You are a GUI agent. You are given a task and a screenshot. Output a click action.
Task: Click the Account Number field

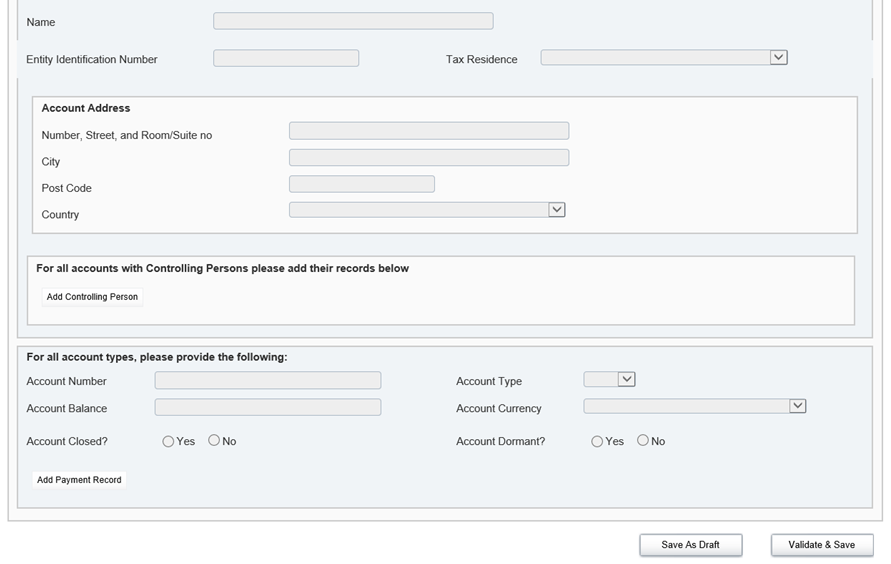[x=268, y=381]
